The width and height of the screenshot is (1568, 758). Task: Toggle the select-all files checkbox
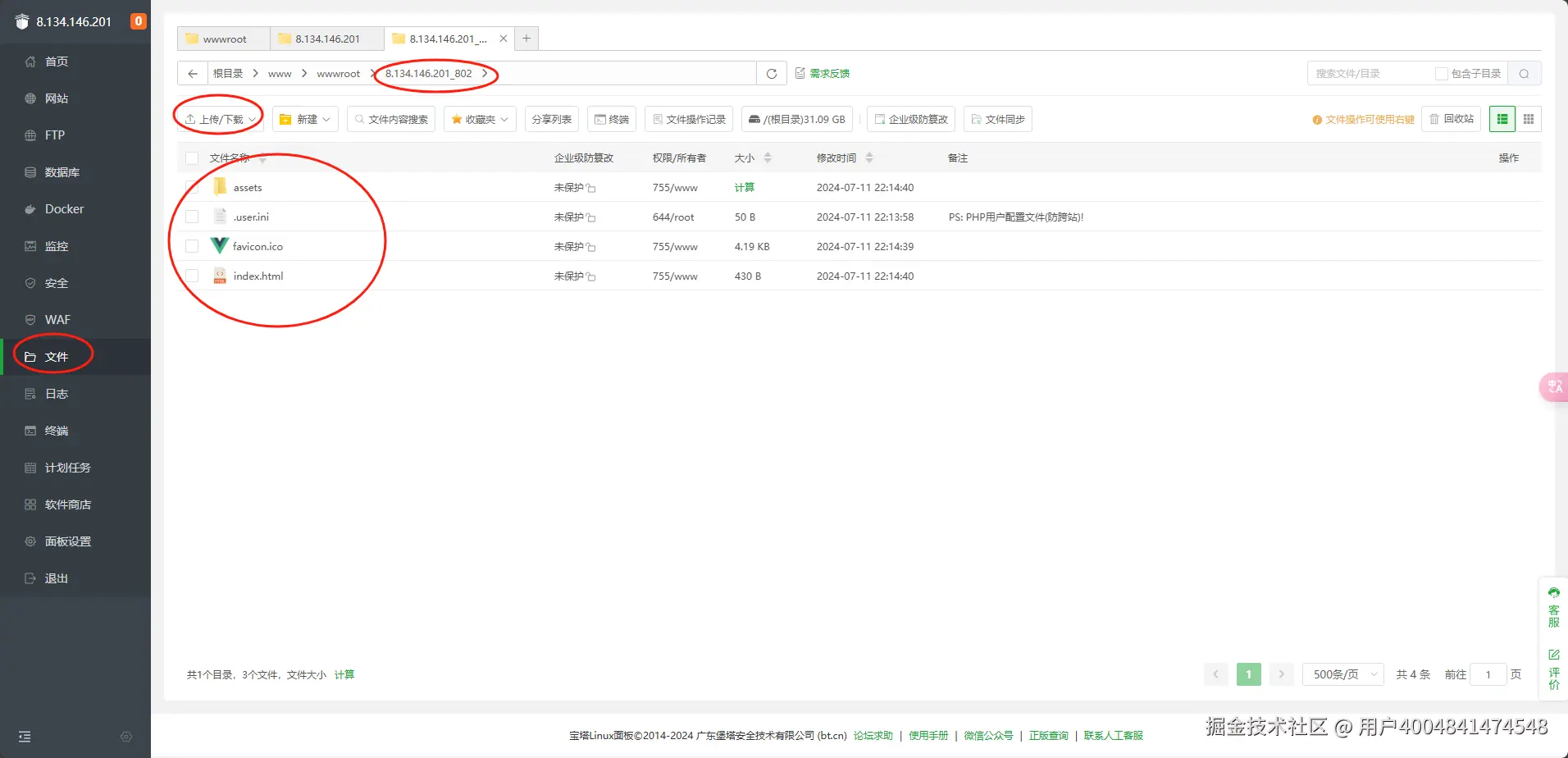[192, 158]
